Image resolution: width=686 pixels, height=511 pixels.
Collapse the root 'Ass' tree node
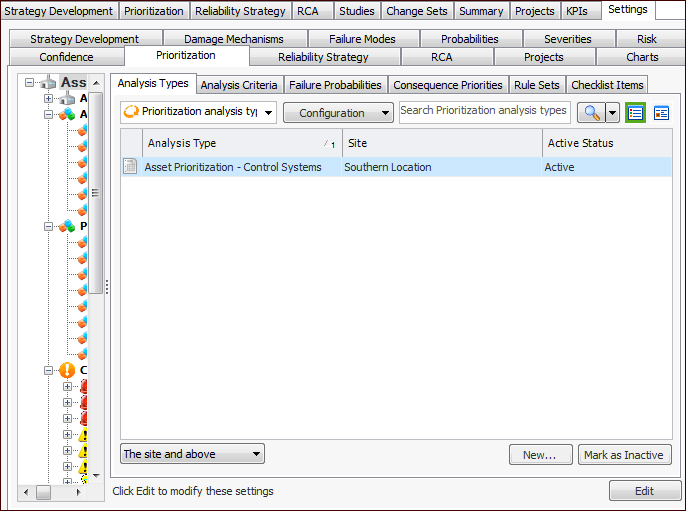coord(29,82)
